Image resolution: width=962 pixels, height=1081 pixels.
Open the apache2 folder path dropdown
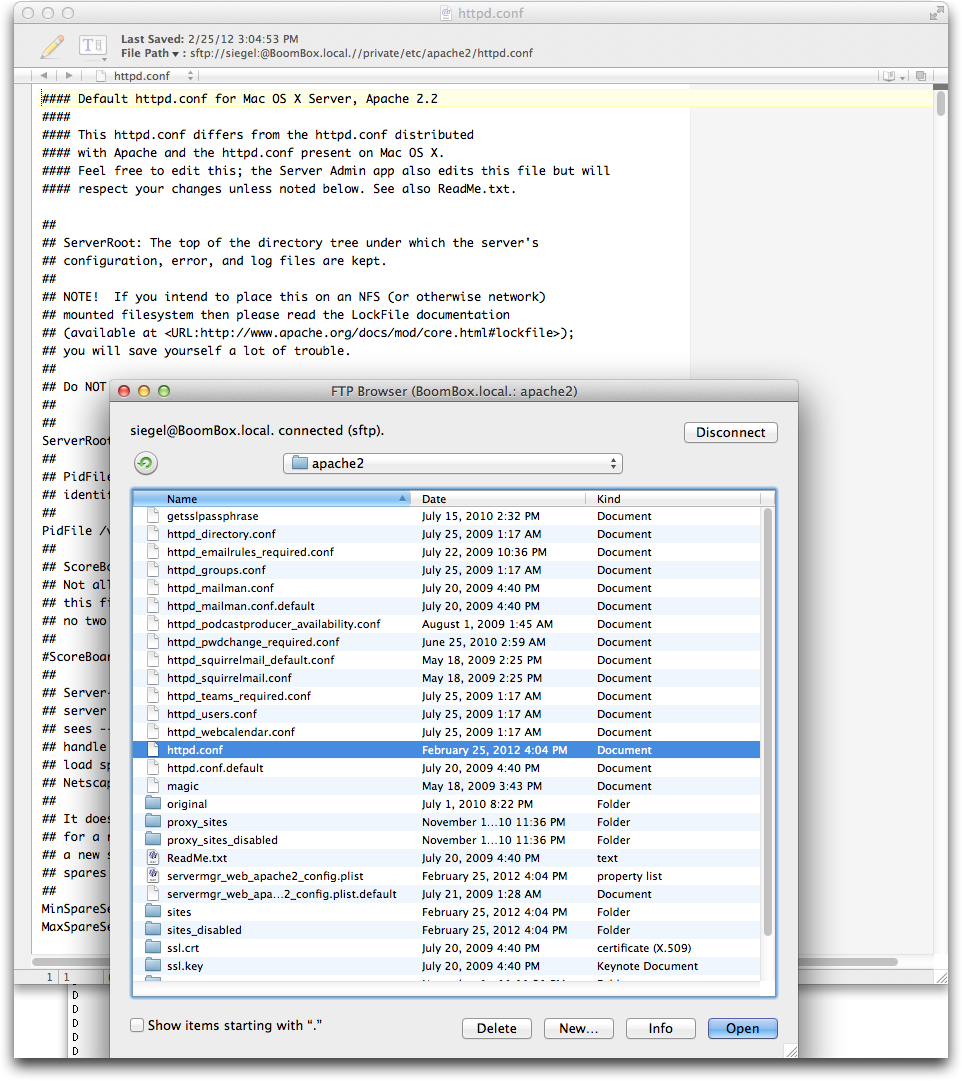point(452,463)
